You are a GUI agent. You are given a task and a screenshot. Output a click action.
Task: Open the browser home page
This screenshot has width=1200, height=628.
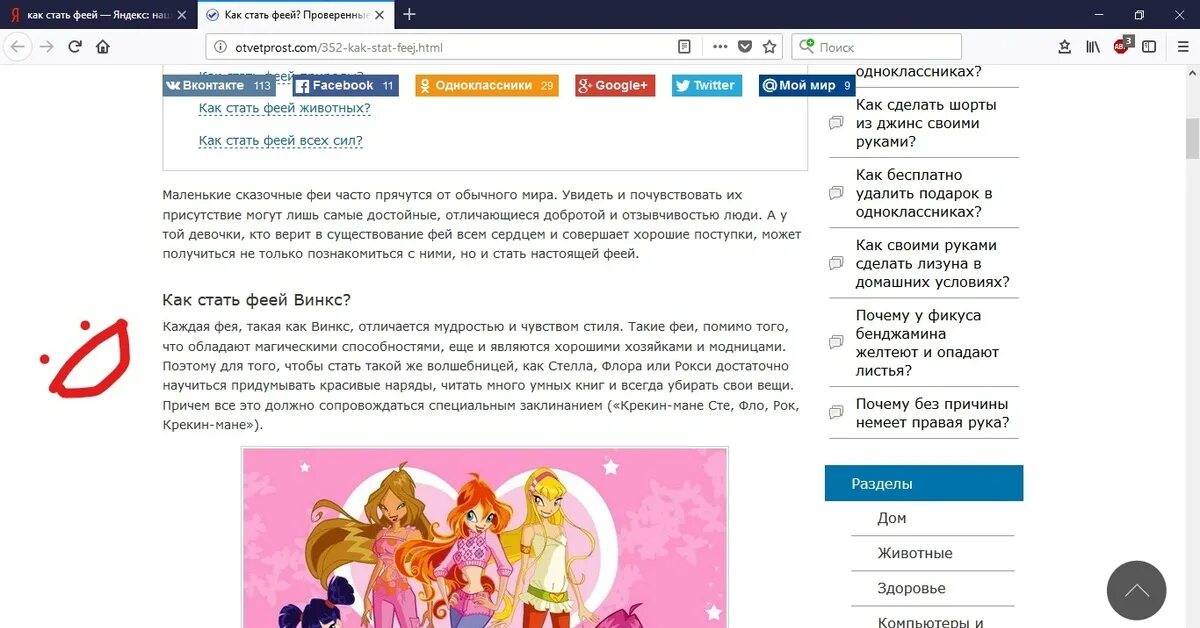(103, 47)
